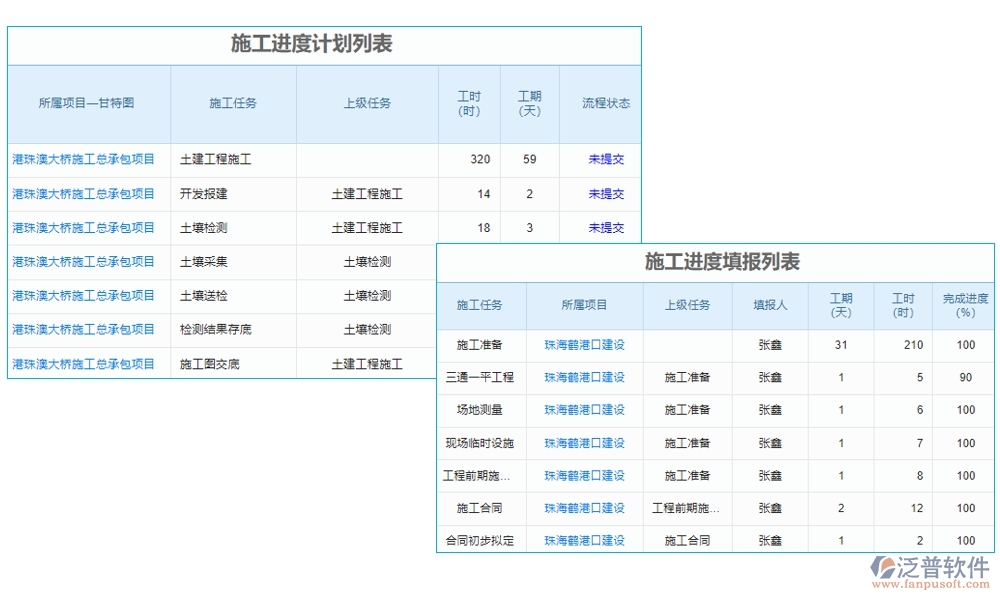Click the 所属项目—甘特图 column header

(88, 103)
